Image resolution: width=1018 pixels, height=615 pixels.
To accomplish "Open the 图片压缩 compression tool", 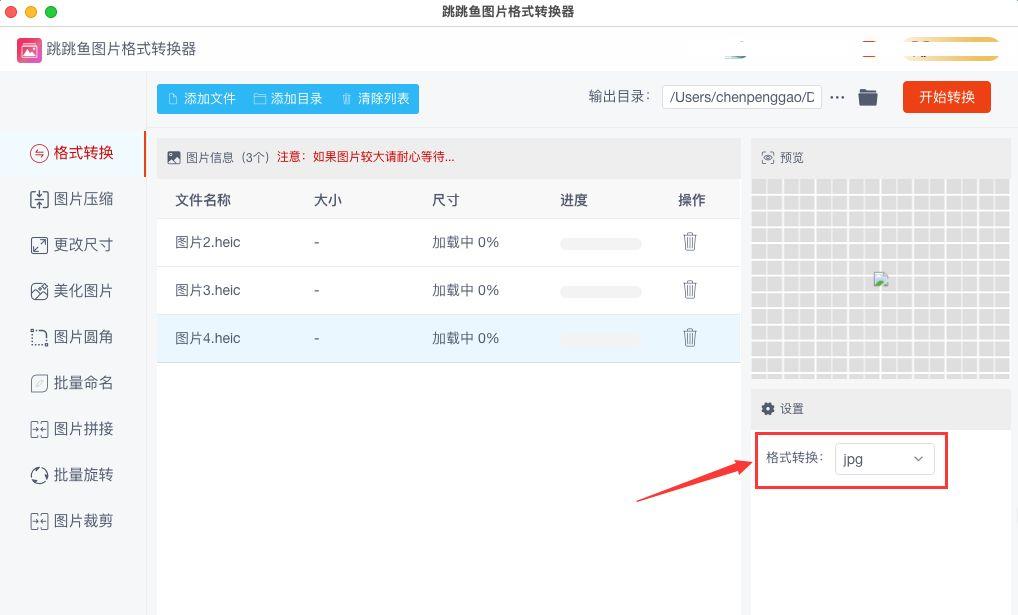I will (71, 199).
